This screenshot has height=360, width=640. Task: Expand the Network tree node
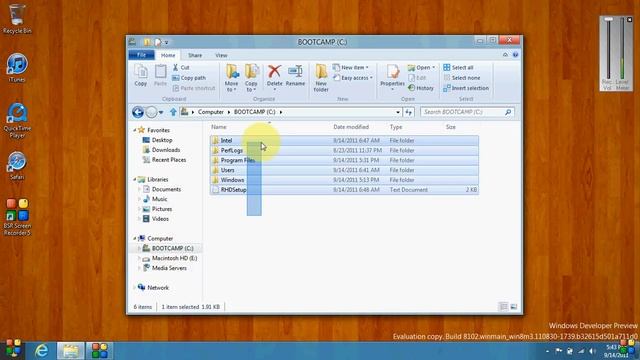click(135, 288)
